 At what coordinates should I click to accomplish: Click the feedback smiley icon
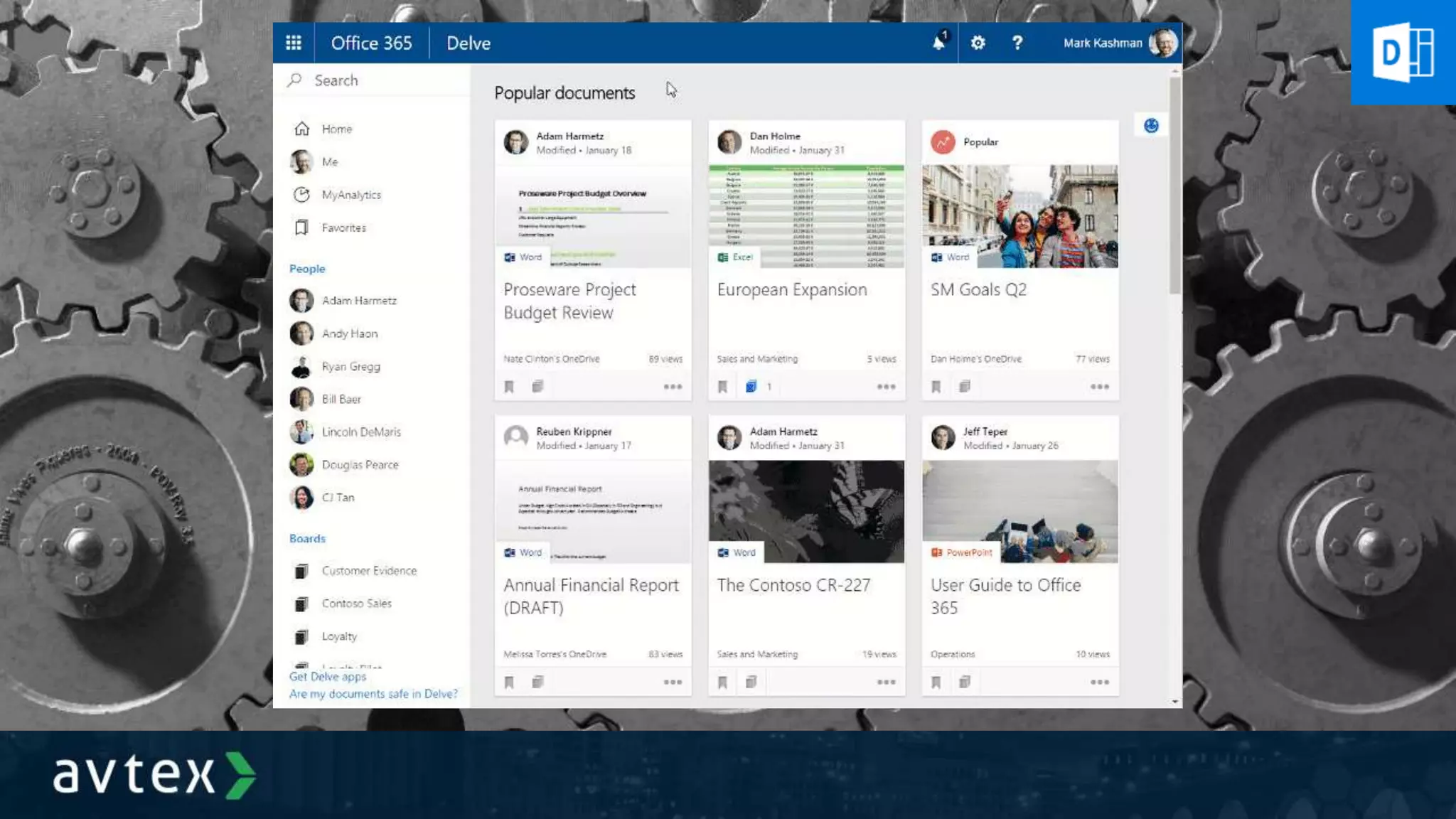[x=1151, y=126]
